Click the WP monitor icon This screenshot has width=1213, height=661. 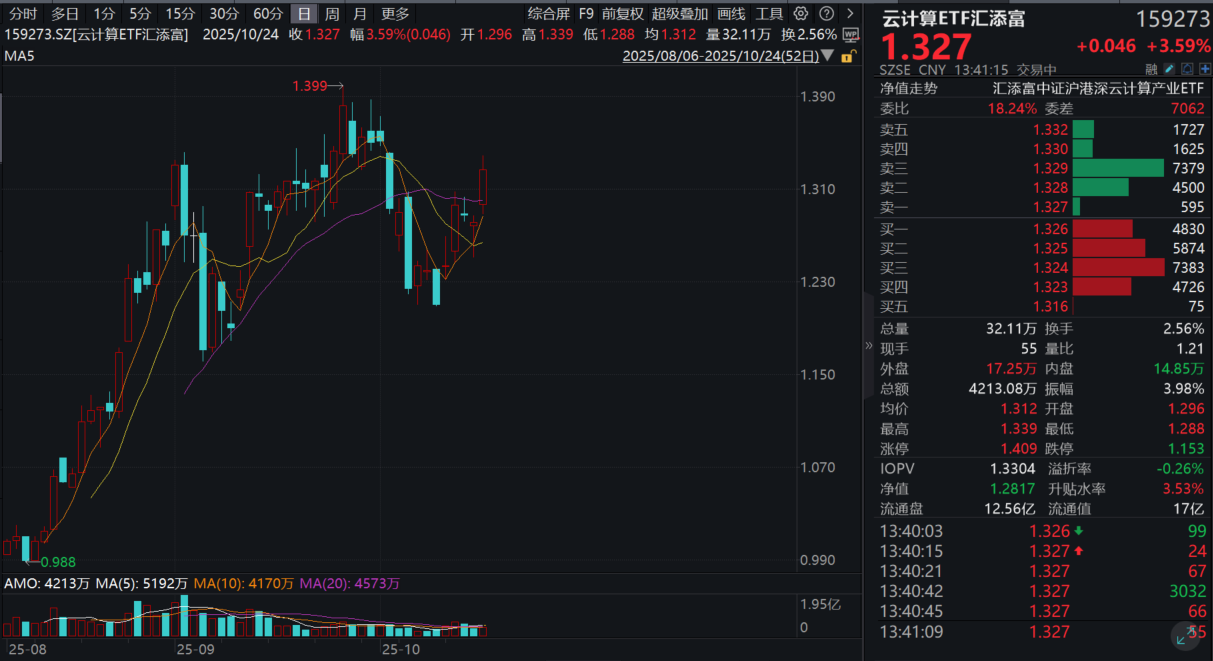850,34
